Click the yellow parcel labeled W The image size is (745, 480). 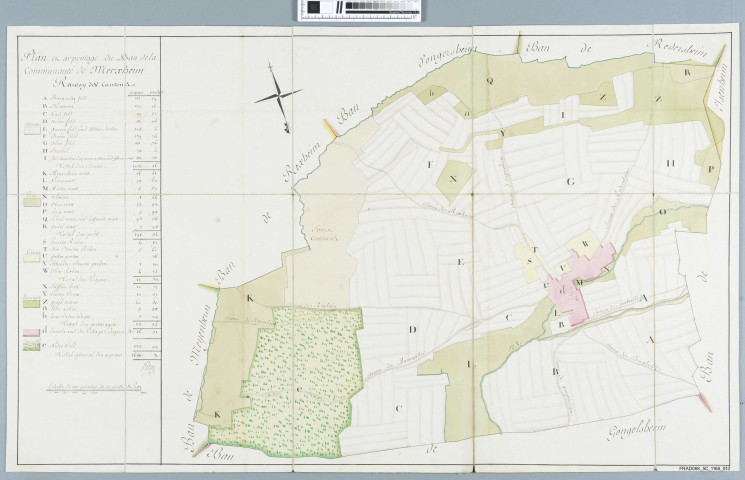click(584, 244)
